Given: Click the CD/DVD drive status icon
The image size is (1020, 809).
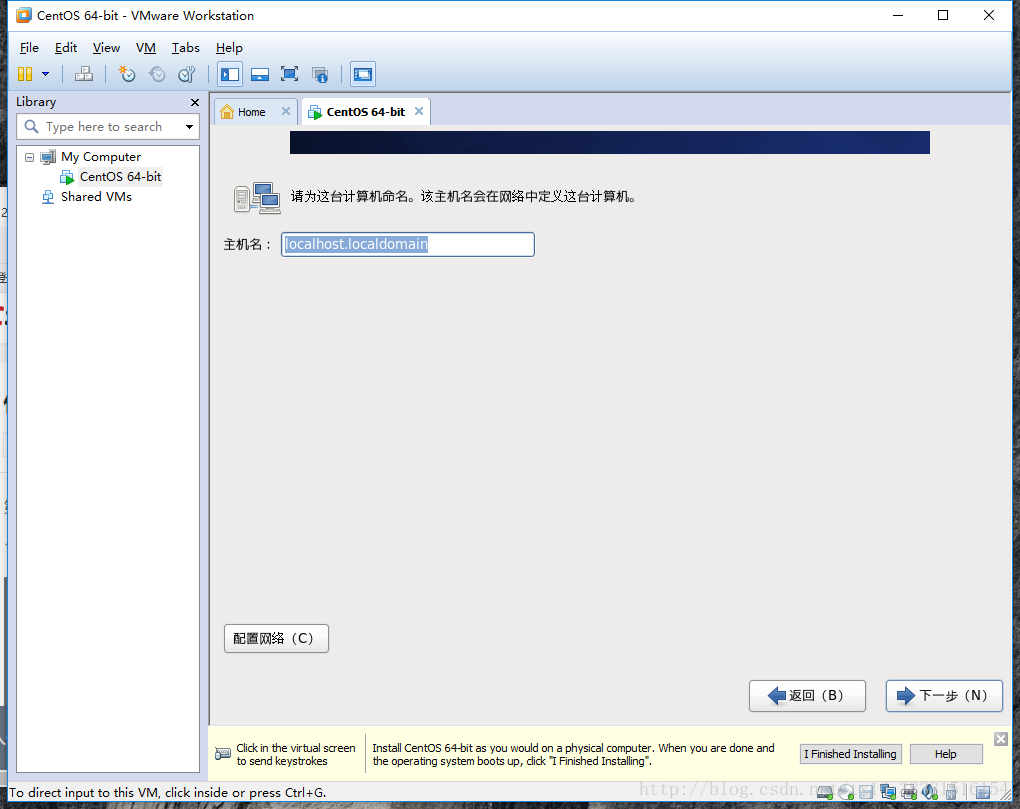Looking at the screenshot, I should pyautogui.click(x=846, y=791).
